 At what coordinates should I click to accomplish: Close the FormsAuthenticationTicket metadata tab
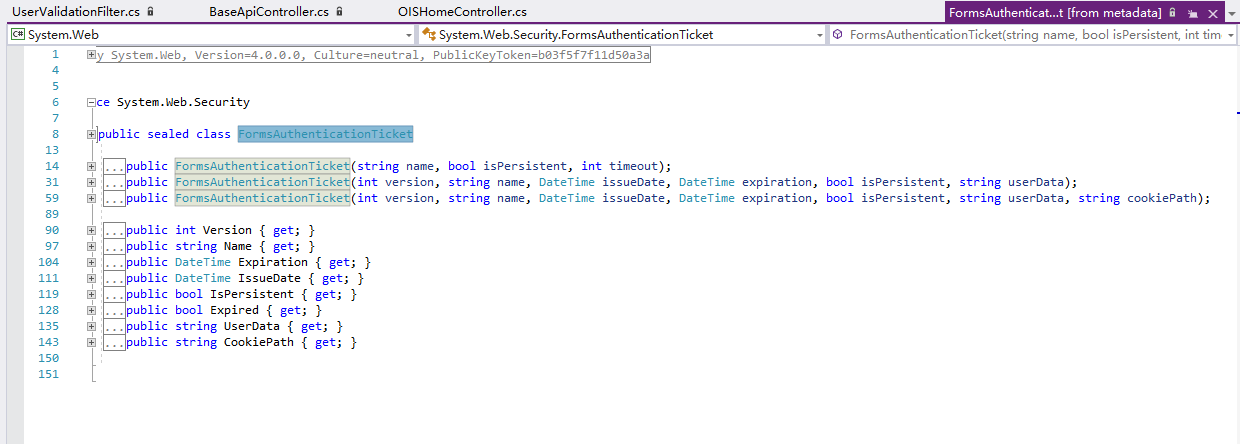pos(1212,13)
